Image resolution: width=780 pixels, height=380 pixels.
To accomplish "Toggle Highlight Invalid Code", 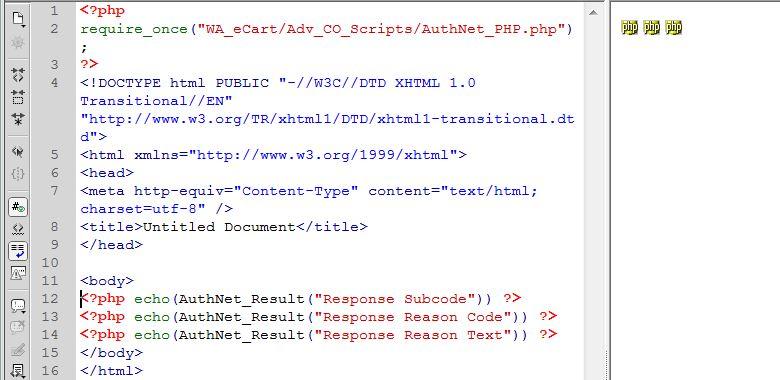I will [18, 229].
